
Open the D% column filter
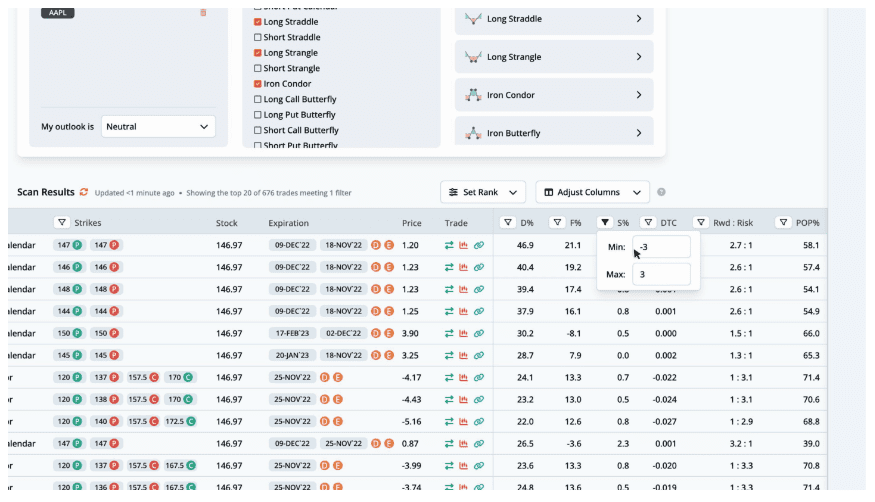tap(509, 223)
